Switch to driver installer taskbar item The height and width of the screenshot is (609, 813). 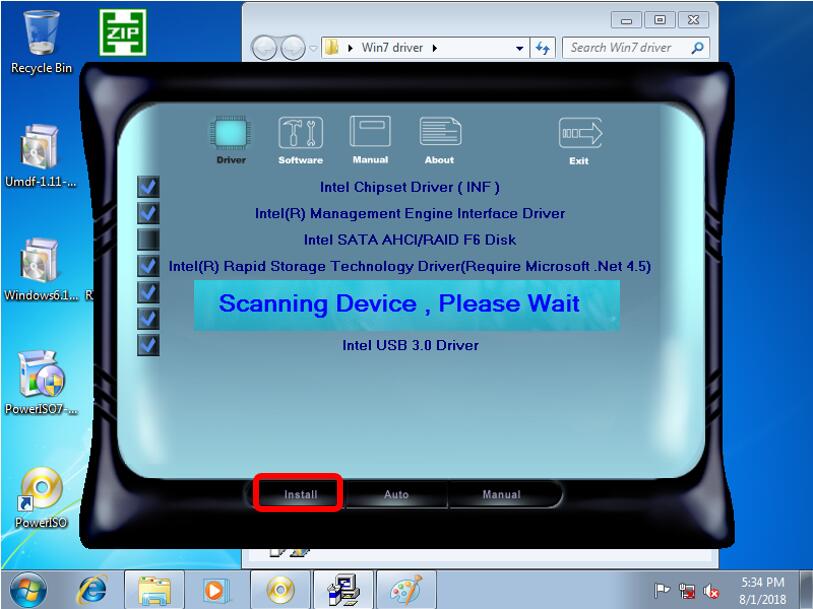click(343, 590)
